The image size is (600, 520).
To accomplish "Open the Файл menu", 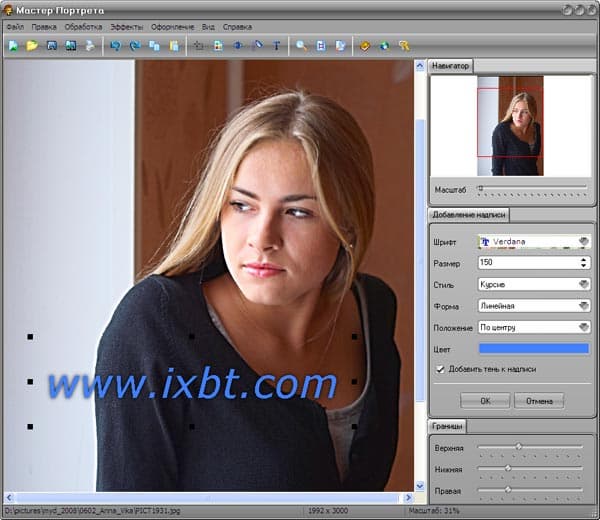I will pos(15,27).
